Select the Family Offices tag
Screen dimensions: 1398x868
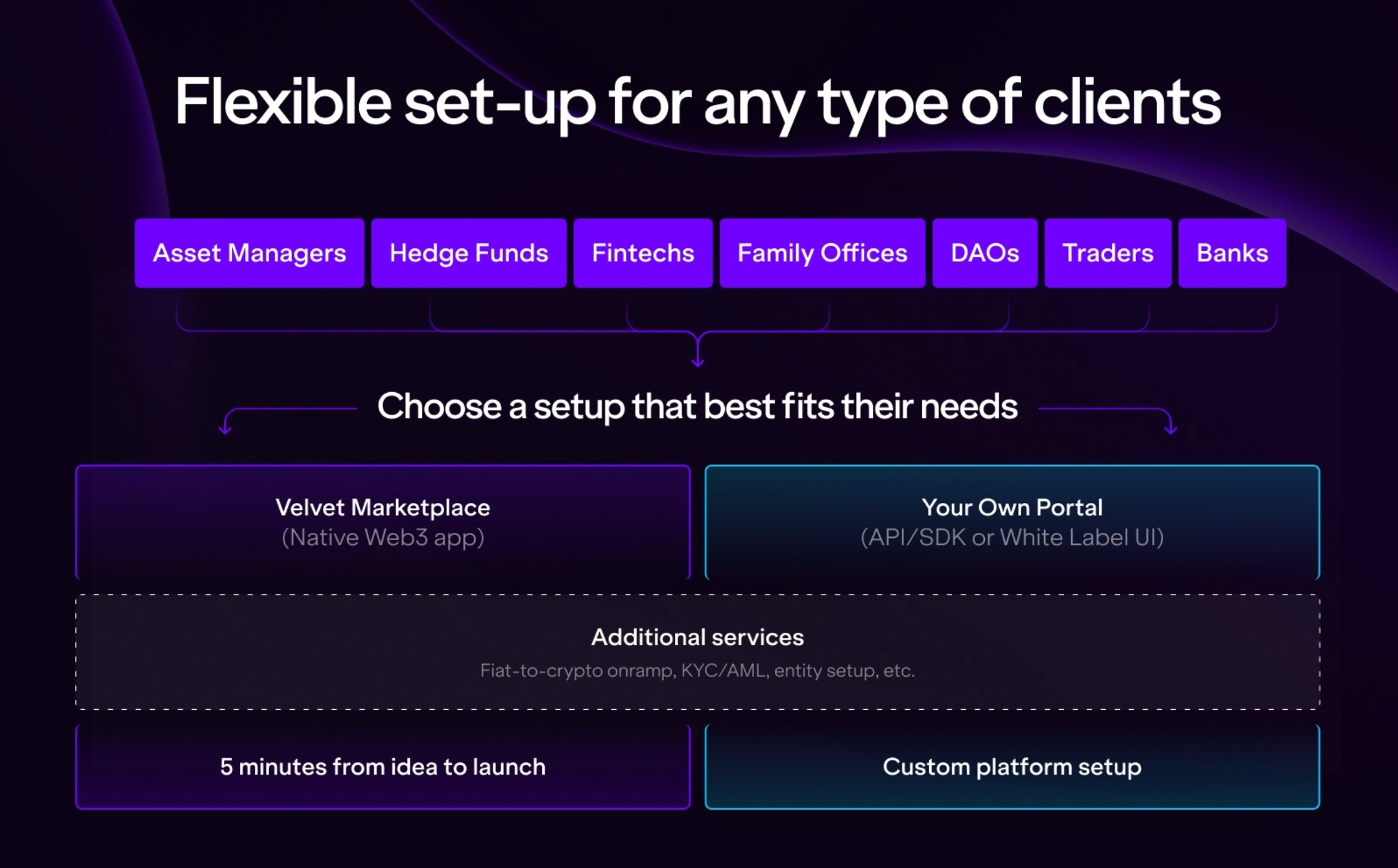click(822, 253)
